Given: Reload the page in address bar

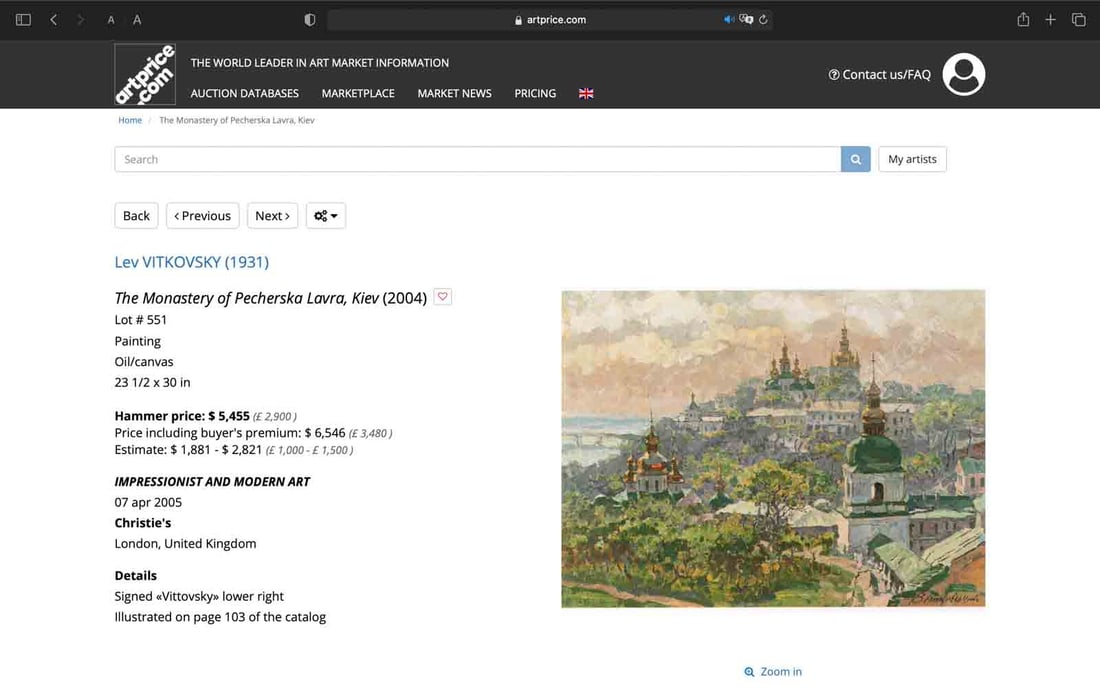Looking at the screenshot, I should pos(763,20).
